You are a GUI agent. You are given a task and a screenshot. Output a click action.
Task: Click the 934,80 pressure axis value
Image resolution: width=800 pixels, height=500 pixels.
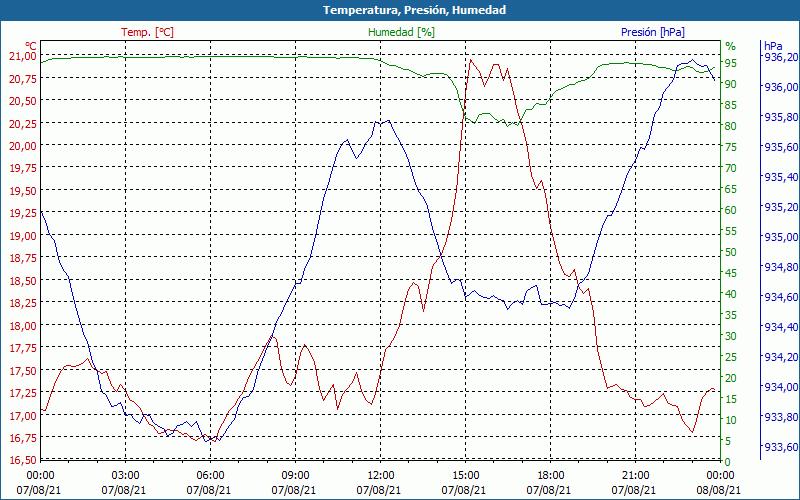(781, 267)
